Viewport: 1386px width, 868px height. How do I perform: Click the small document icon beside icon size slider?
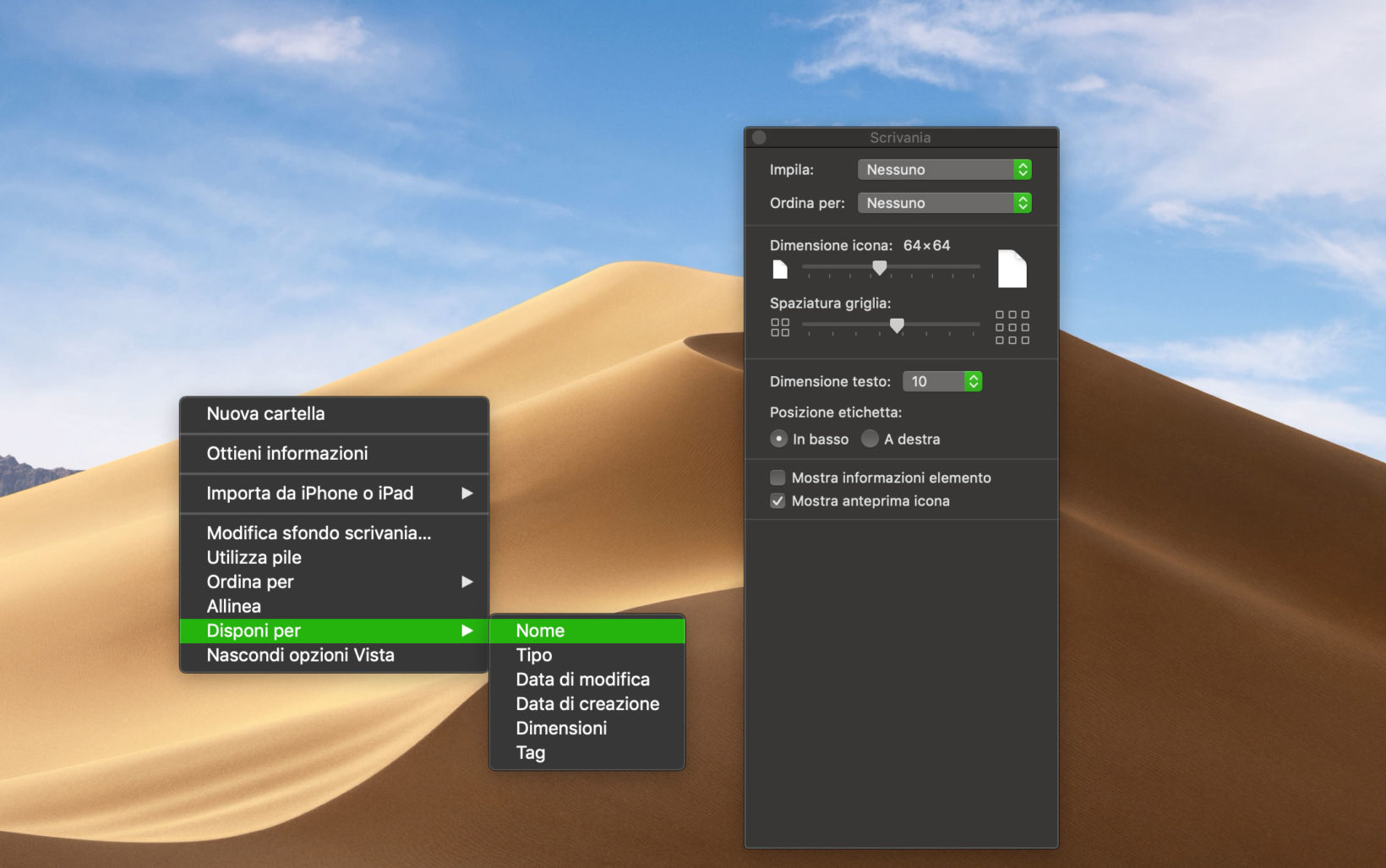[780, 270]
